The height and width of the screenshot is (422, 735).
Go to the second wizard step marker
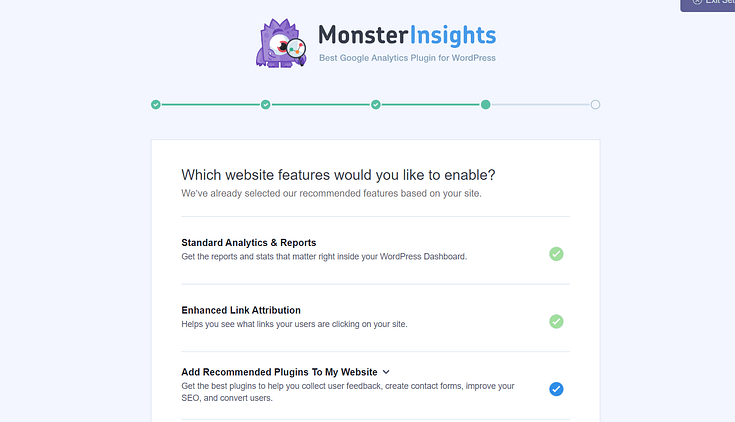pyautogui.click(x=266, y=104)
